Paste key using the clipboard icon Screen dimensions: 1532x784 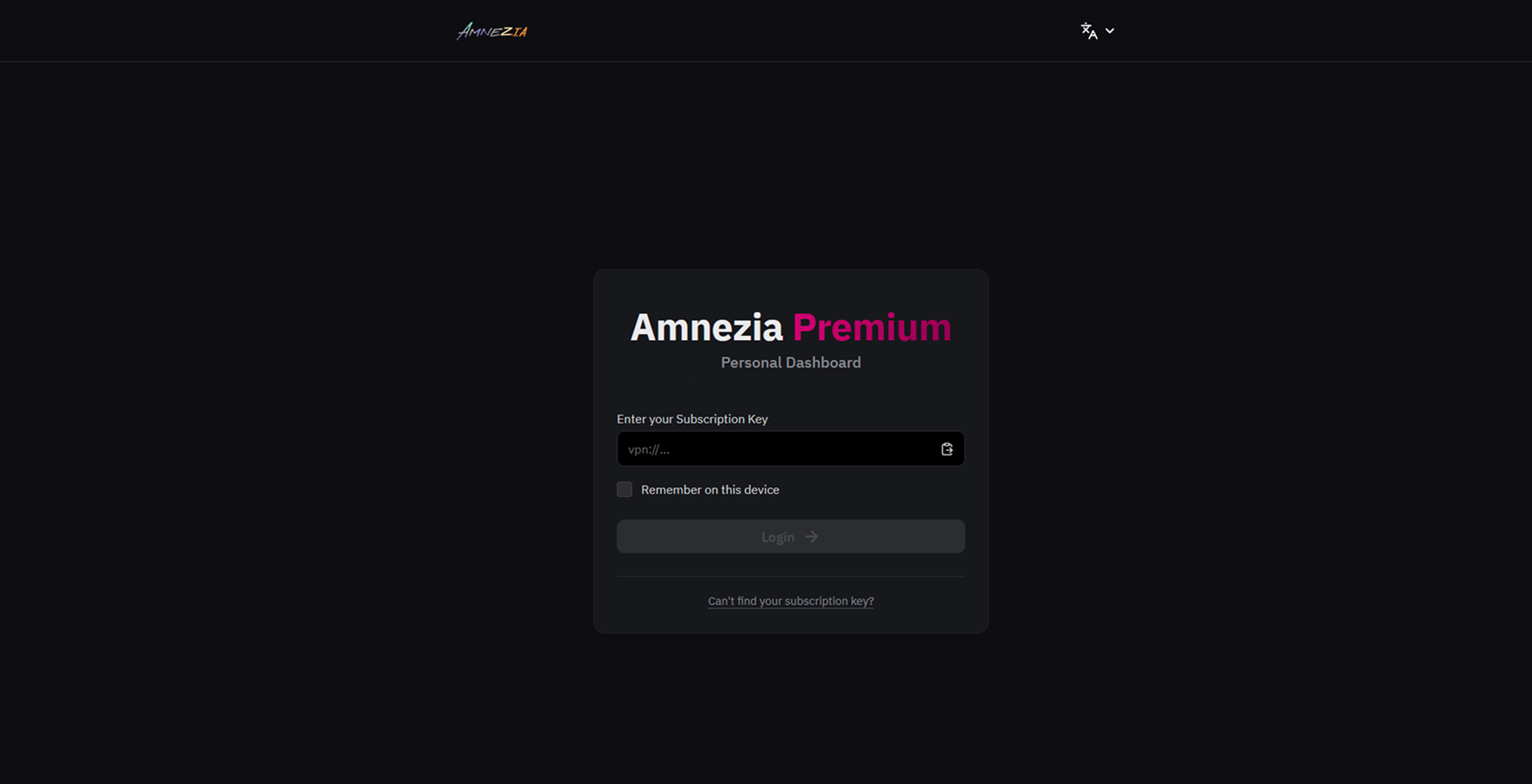(947, 449)
